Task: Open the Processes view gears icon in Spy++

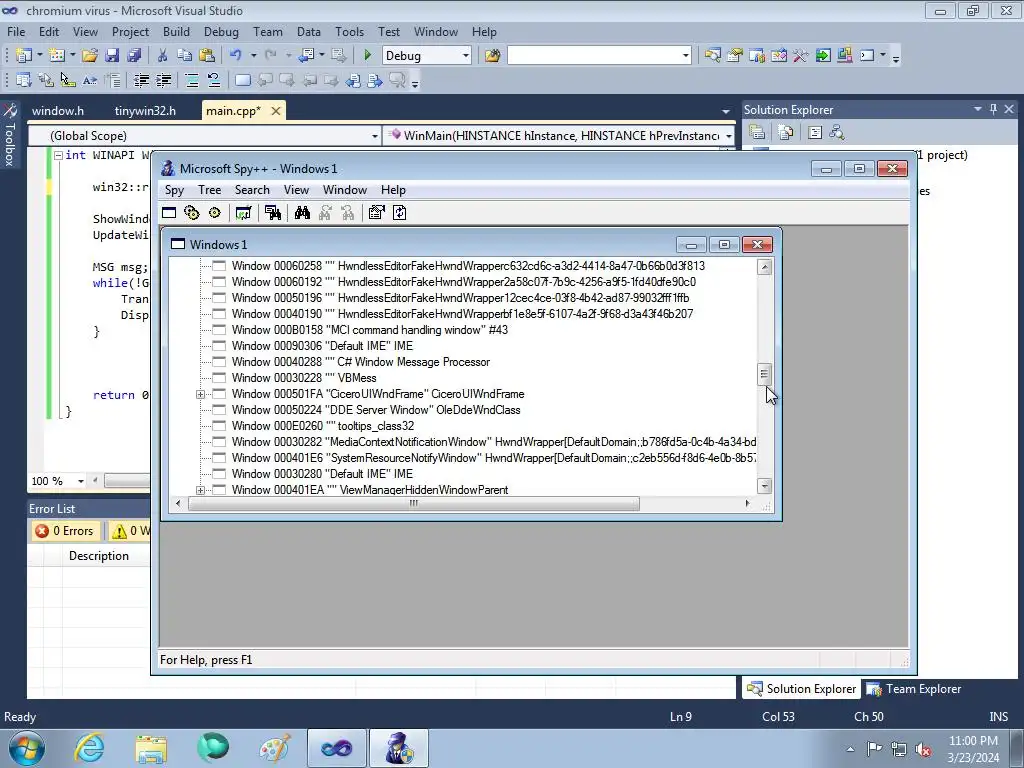Action: [191, 213]
